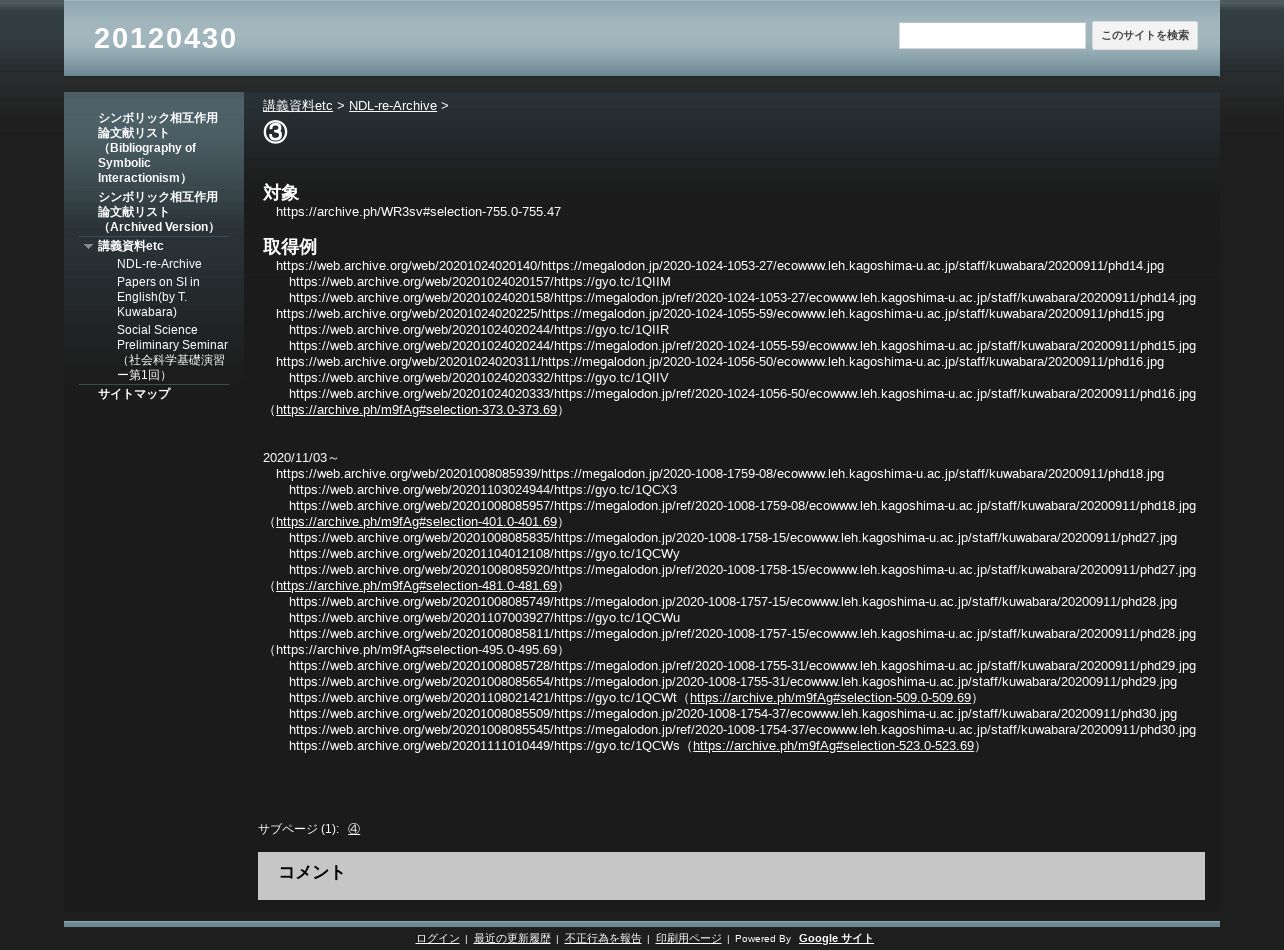The width and height of the screenshot is (1284, 950).
Task: Click text web.archive.org 20201107003927 gyo.tc/1QCWu
Action: pos(484,618)
